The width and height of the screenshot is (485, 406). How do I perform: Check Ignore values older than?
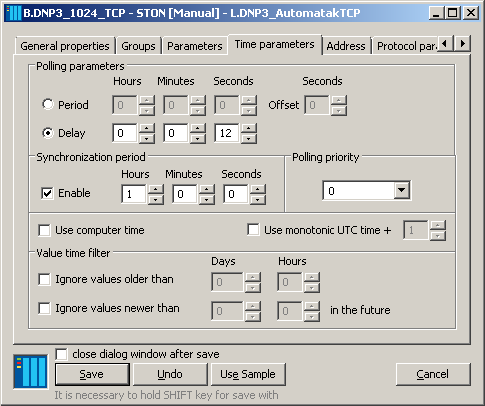click(x=44, y=279)
